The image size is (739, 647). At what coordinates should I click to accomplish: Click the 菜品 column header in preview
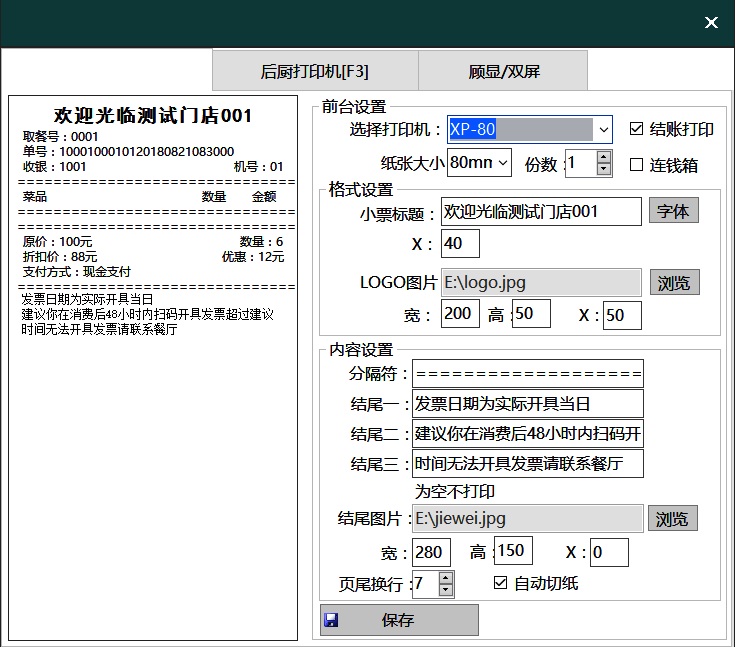coord(35,197)
